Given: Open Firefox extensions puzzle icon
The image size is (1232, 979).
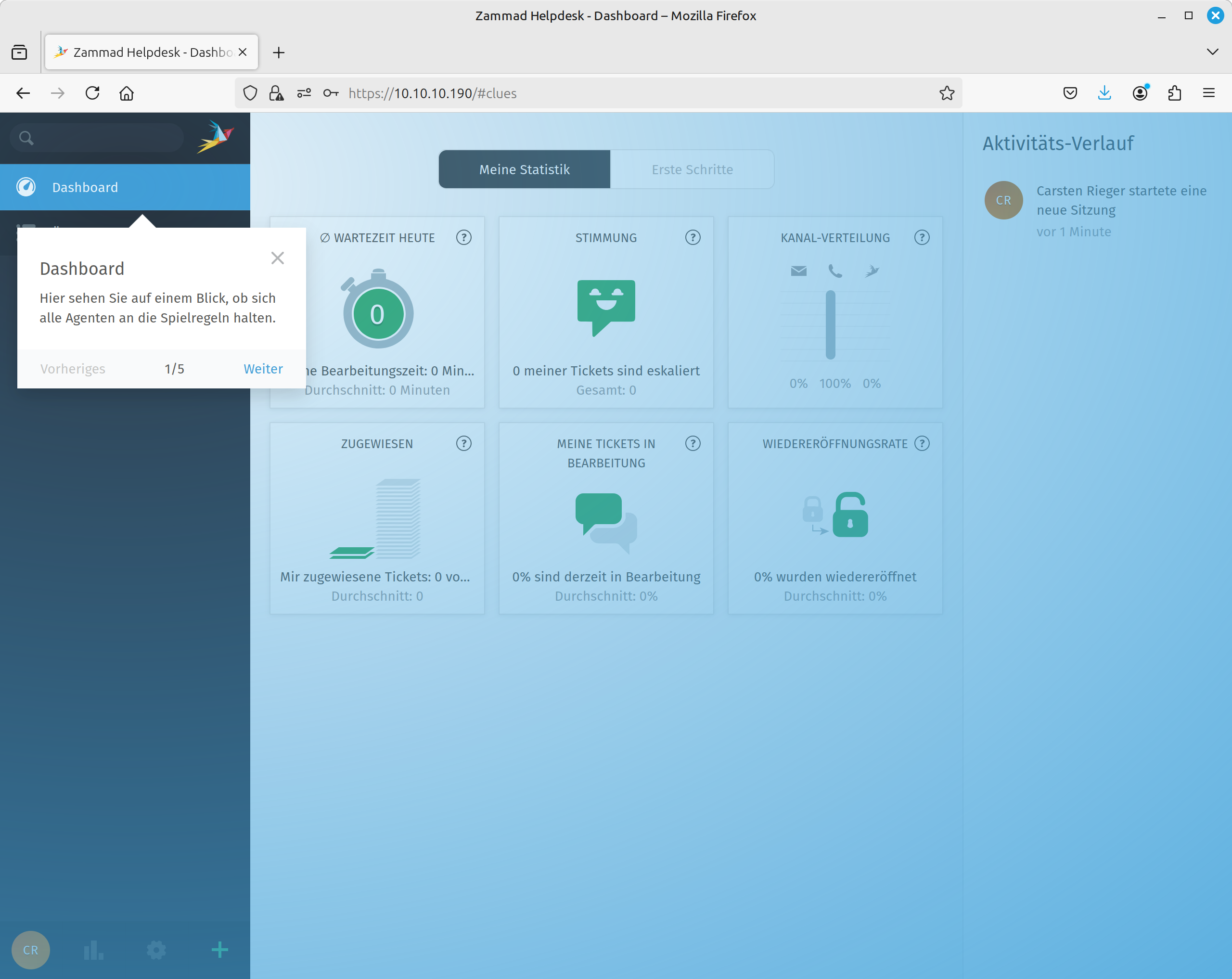Looking at the screenshot, I should click(1174, 93).
